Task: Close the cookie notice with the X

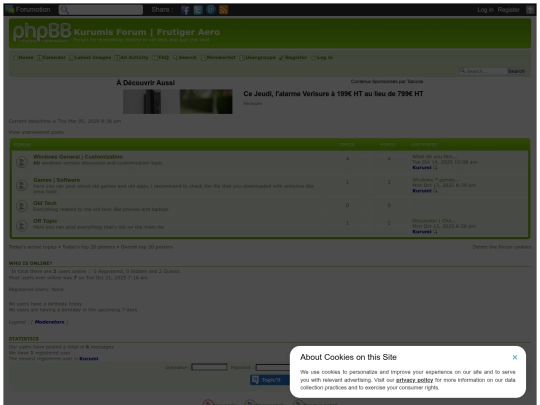Action: 515,357
